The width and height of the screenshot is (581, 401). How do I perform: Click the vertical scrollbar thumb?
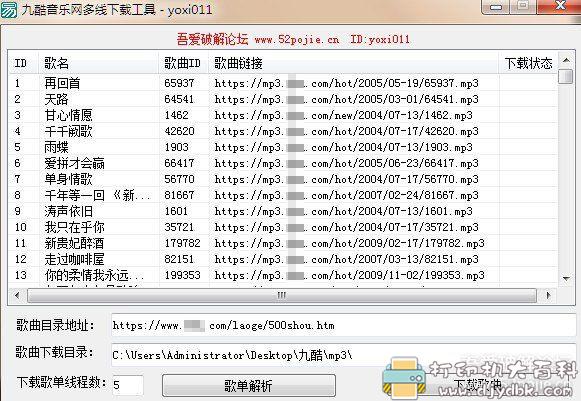[x=566, y=76]
